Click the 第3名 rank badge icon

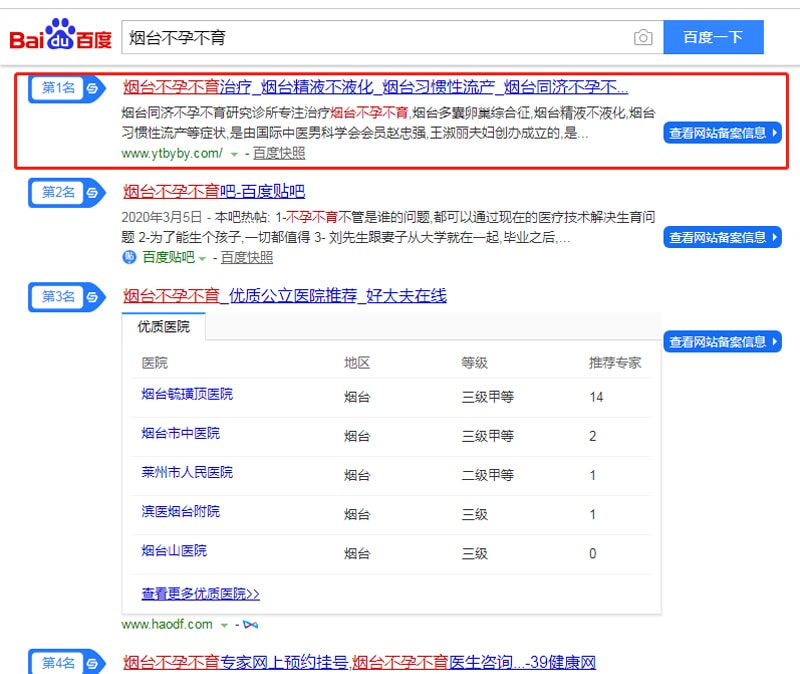(x=67, y=296)
